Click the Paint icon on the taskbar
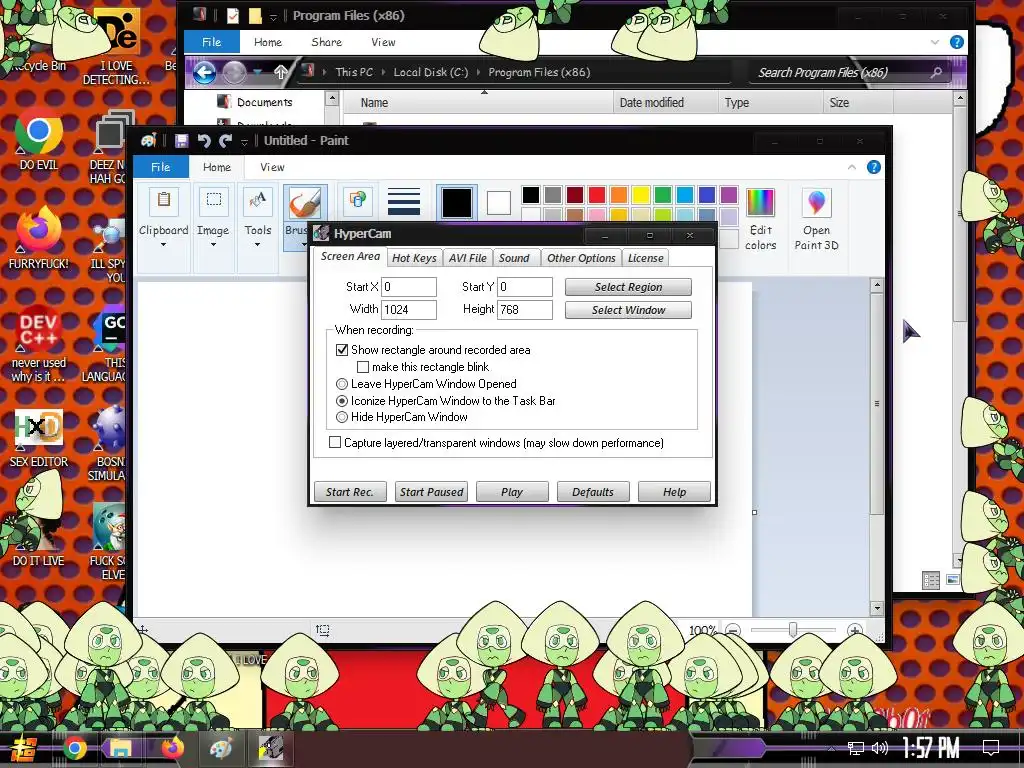The height and width of the screenshot is (768, 1024). pyautogui.click(x=221, y=748)
